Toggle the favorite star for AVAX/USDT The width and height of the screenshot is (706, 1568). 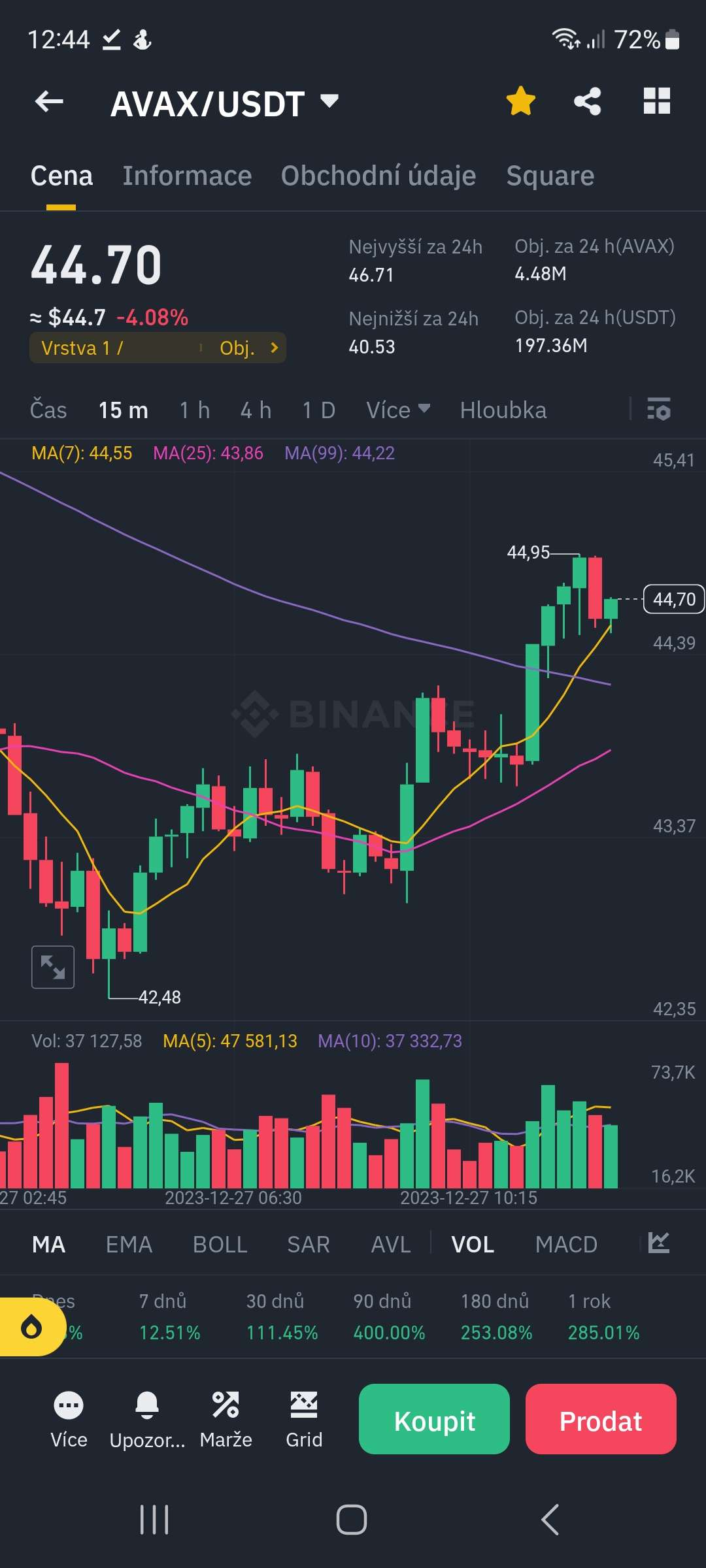520,102
